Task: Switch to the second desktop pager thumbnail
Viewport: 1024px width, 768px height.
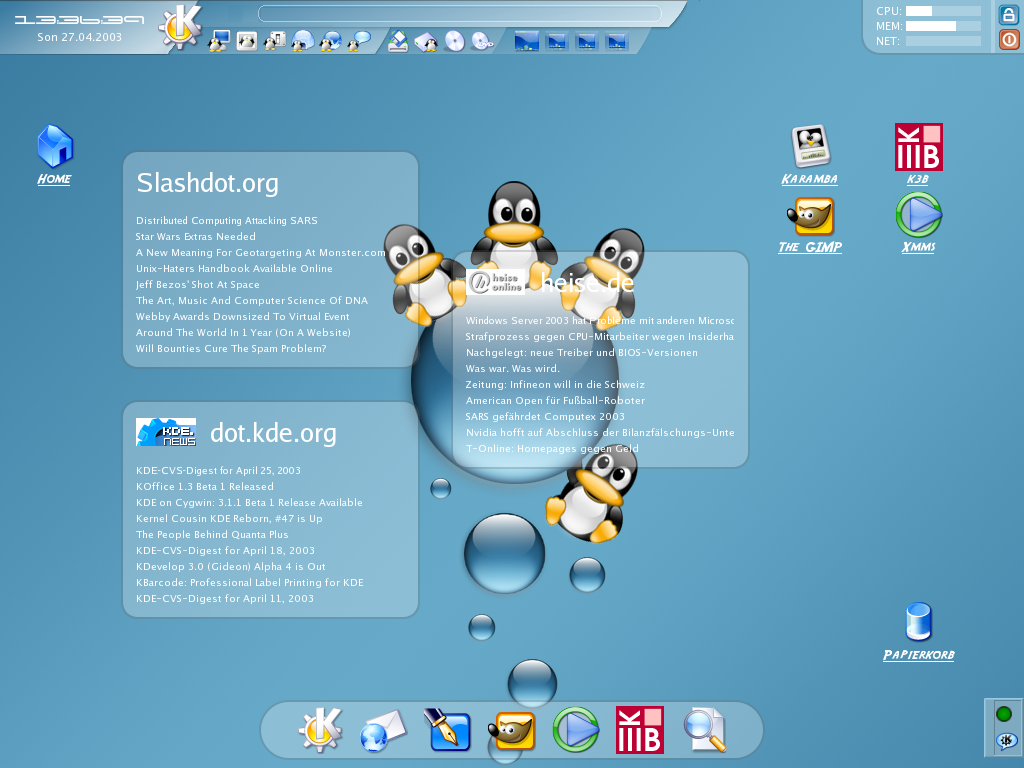Action: 556,41
